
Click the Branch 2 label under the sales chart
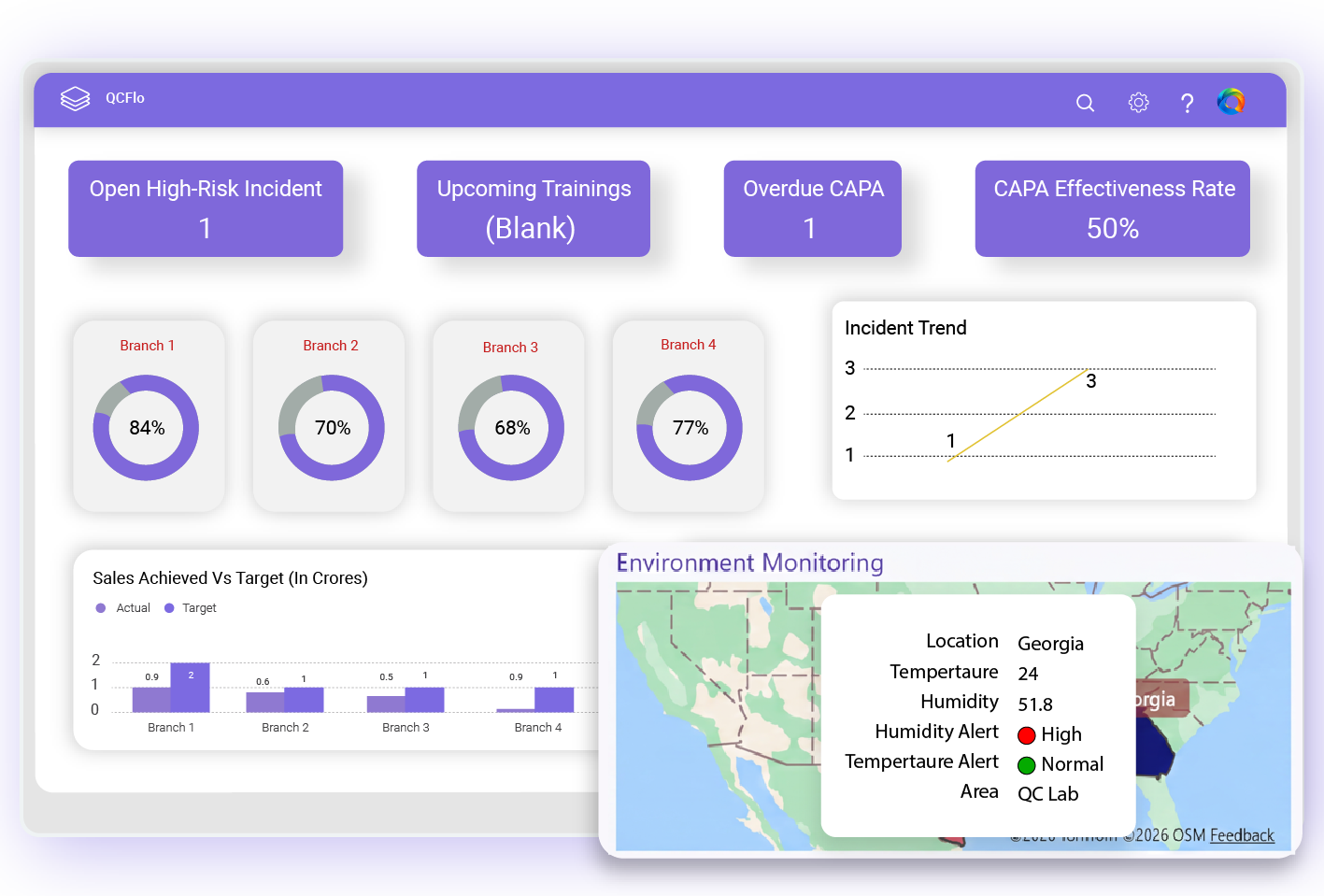285,728
